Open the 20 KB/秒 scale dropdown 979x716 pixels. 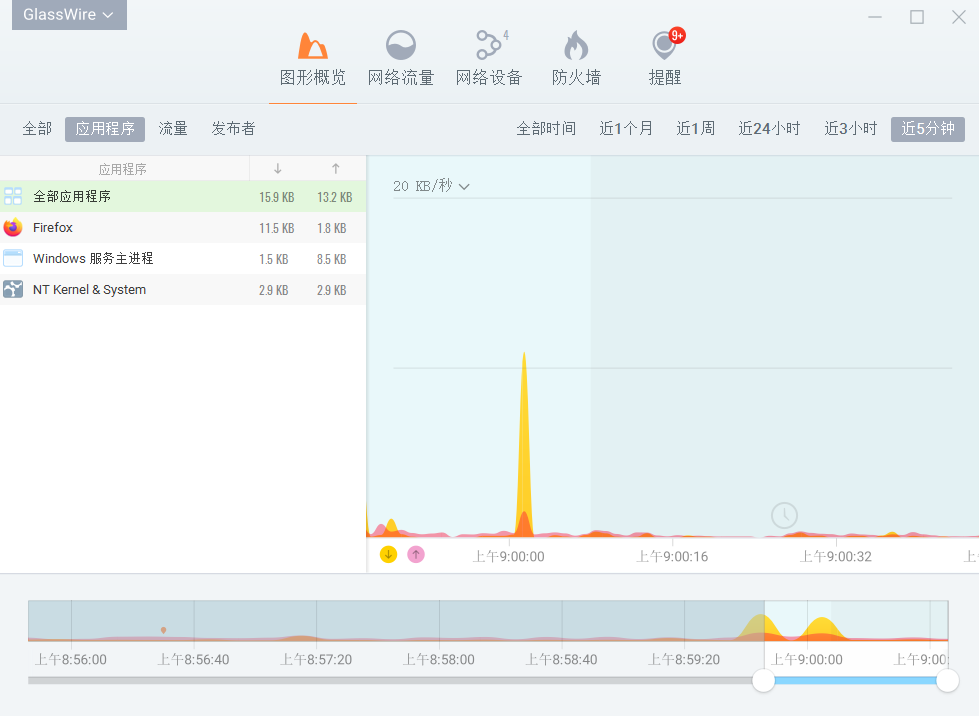pos(431,186)
